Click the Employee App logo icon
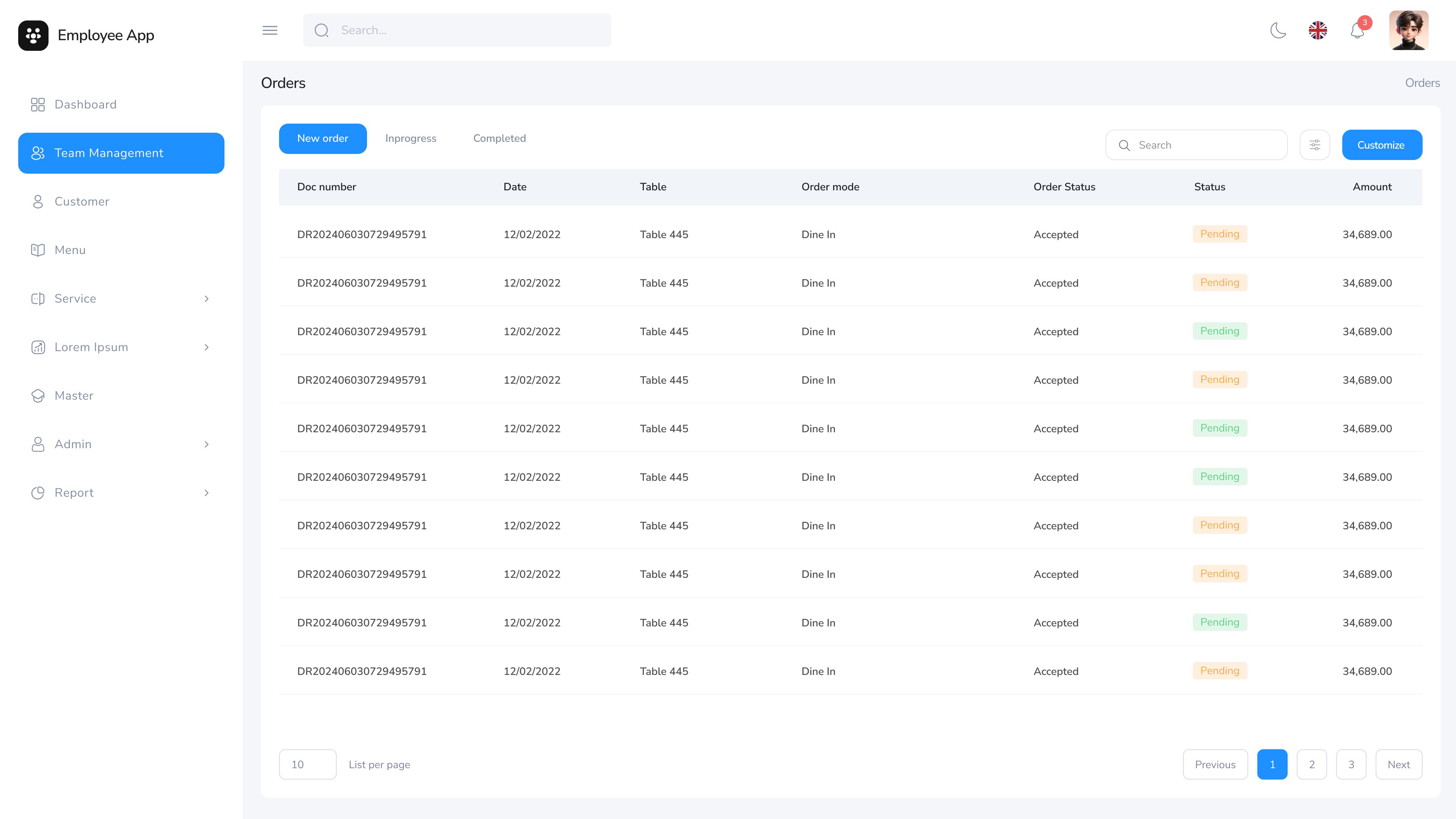 coord(33,36)
